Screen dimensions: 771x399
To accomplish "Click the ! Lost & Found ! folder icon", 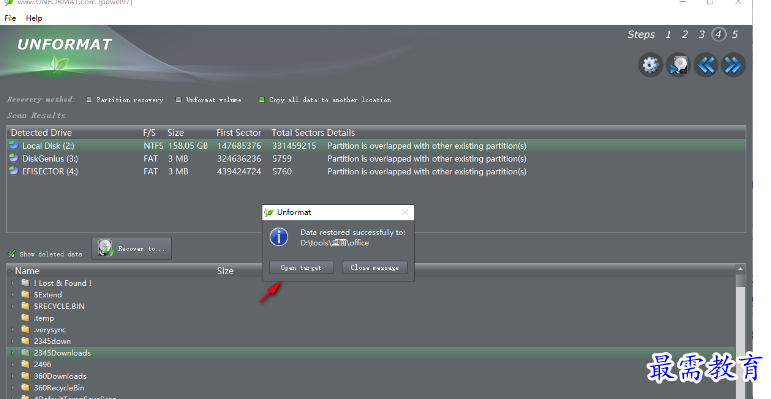I will 26,283.
